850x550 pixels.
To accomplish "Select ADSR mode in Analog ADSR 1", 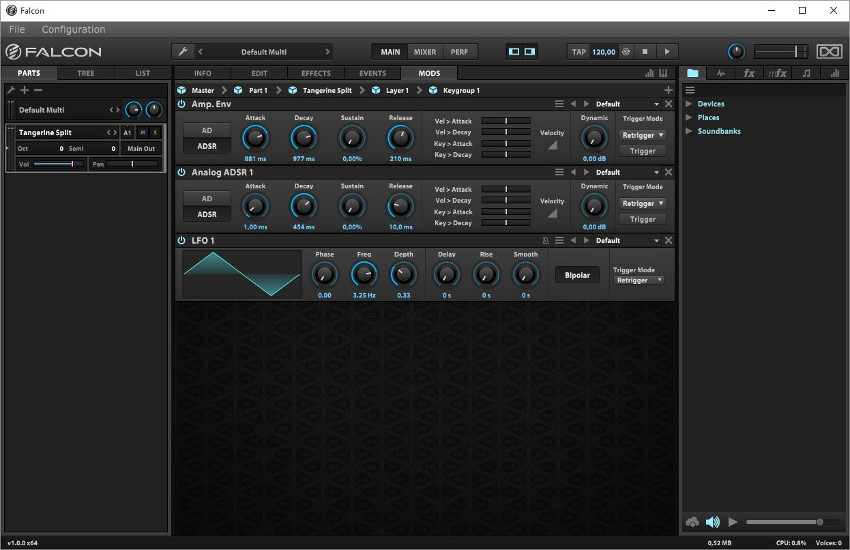I will tap(207, 215).
